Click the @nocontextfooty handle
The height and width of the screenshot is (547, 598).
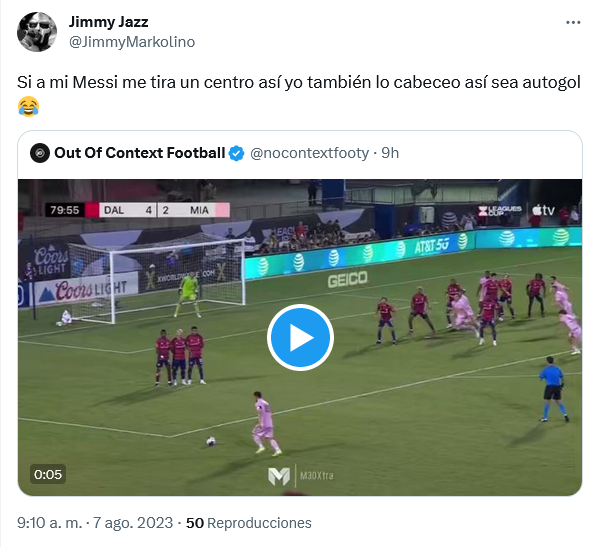pos(309,153)
